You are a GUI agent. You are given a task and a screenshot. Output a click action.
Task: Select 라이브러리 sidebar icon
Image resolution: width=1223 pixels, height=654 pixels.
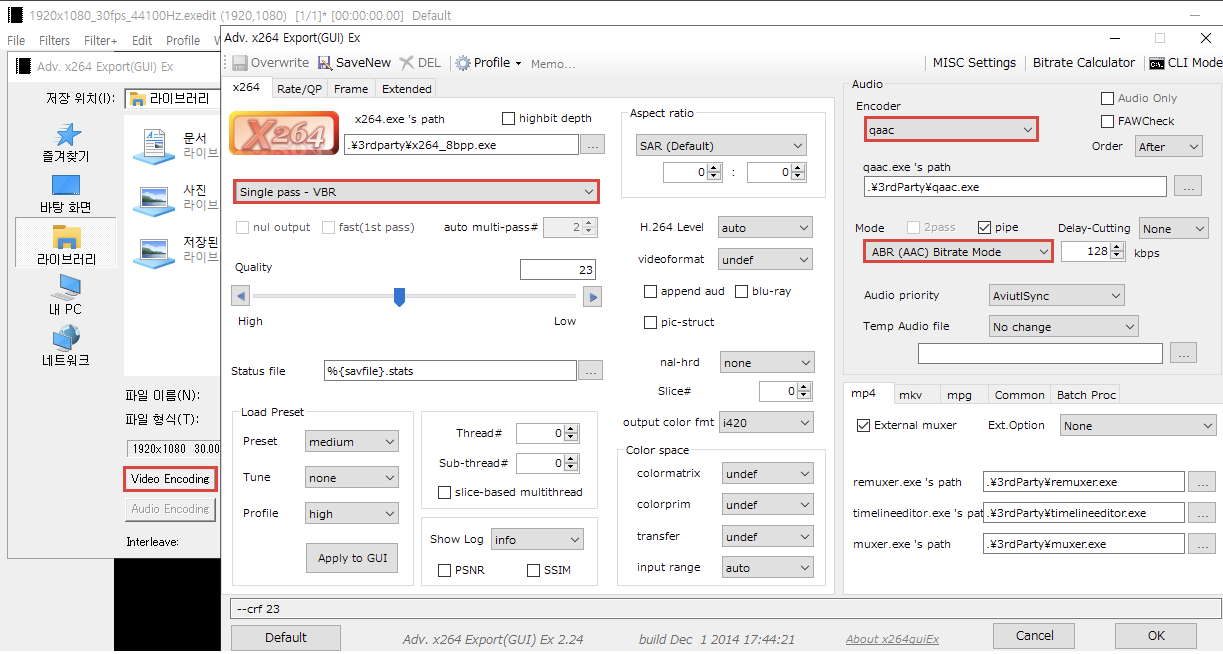pyautogui.click(x=66, y=237)
